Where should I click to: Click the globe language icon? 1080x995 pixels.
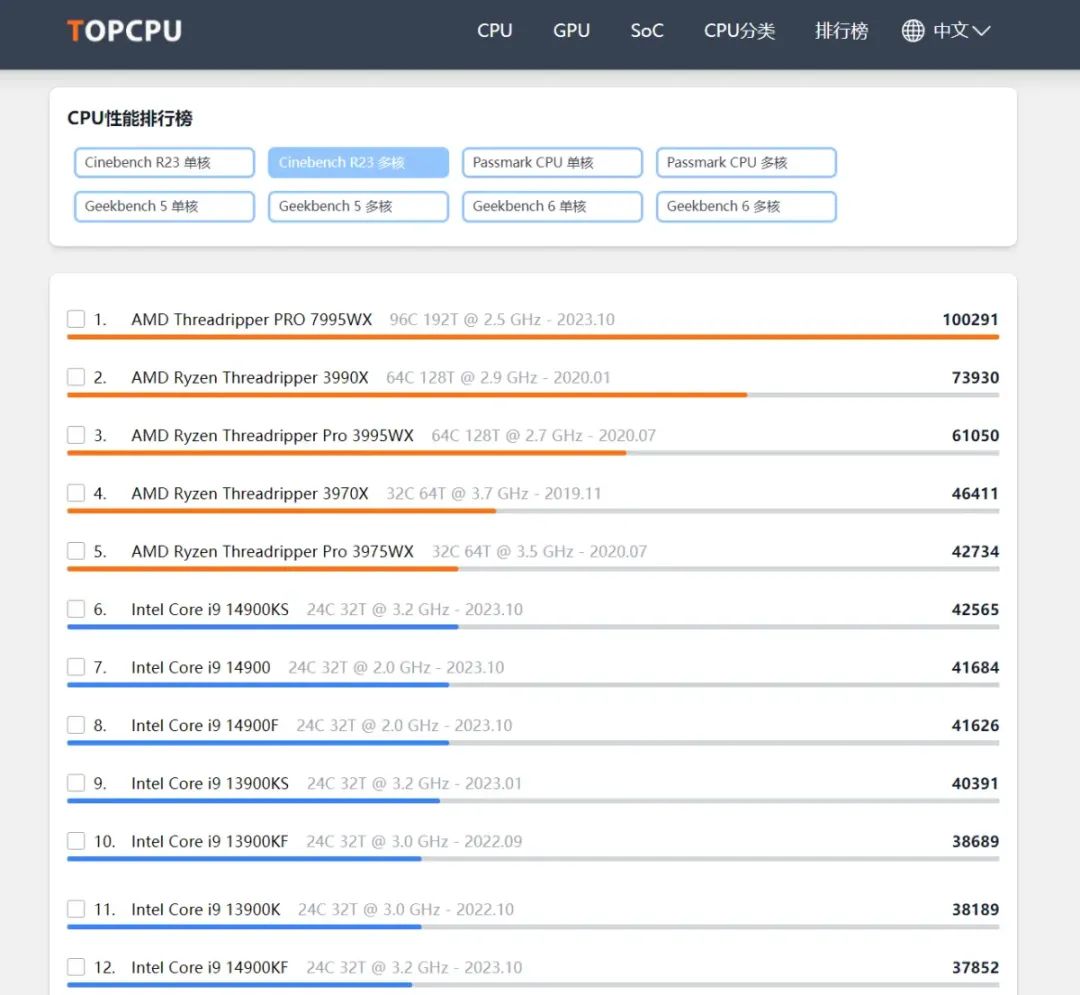(913, 30)
